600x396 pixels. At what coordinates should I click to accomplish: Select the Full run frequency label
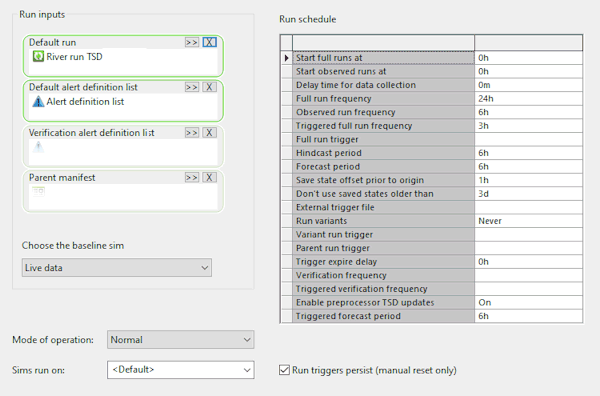[x=383, y=99]
